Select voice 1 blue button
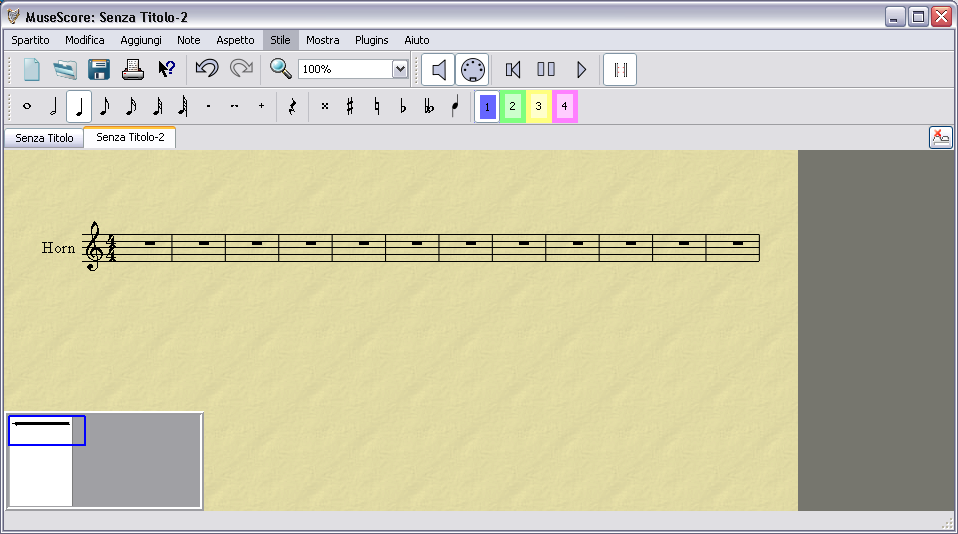The image size is (958, 534). tap(487, 106)
